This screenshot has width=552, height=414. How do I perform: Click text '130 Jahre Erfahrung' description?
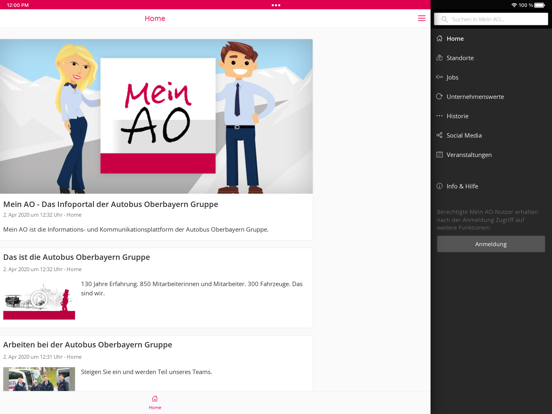click(192, 288)
